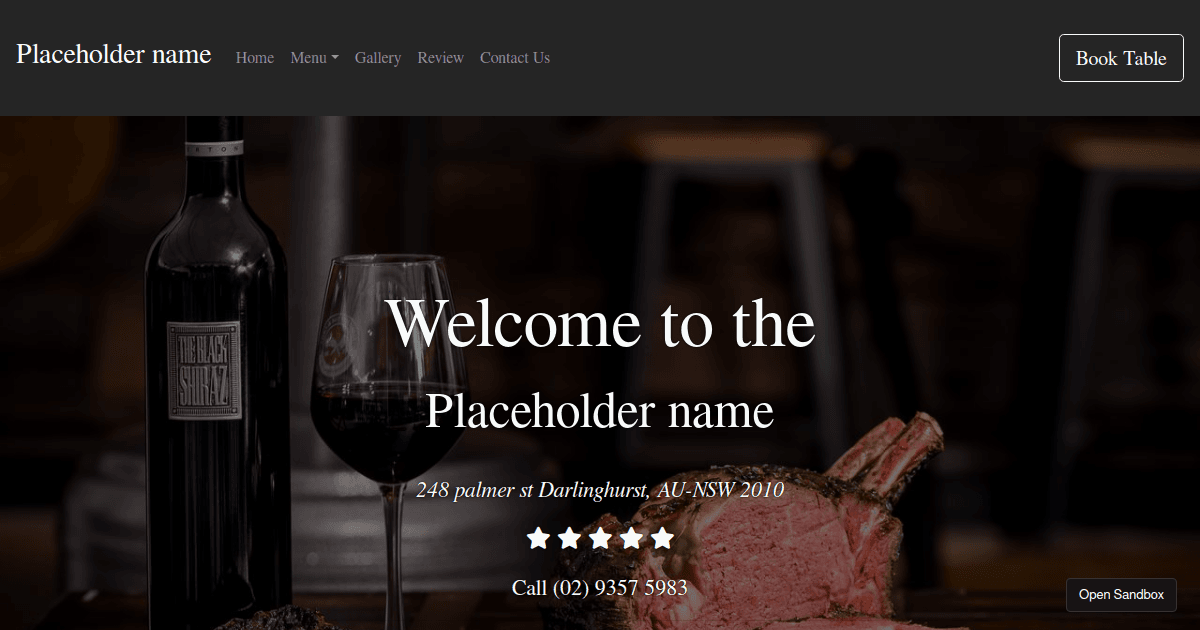Expand the Menu dropdown caret
Viewport: 1200px width, 630px height.
[x=335, y=58]
